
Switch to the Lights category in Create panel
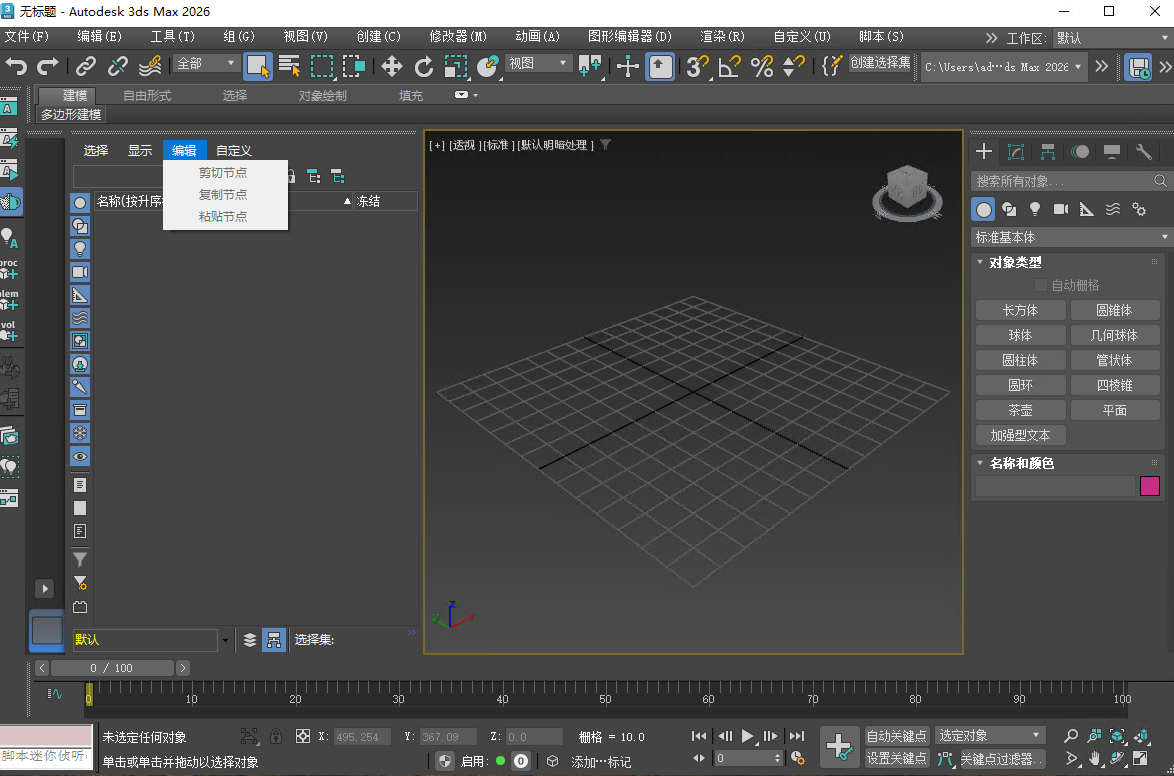1035,209
